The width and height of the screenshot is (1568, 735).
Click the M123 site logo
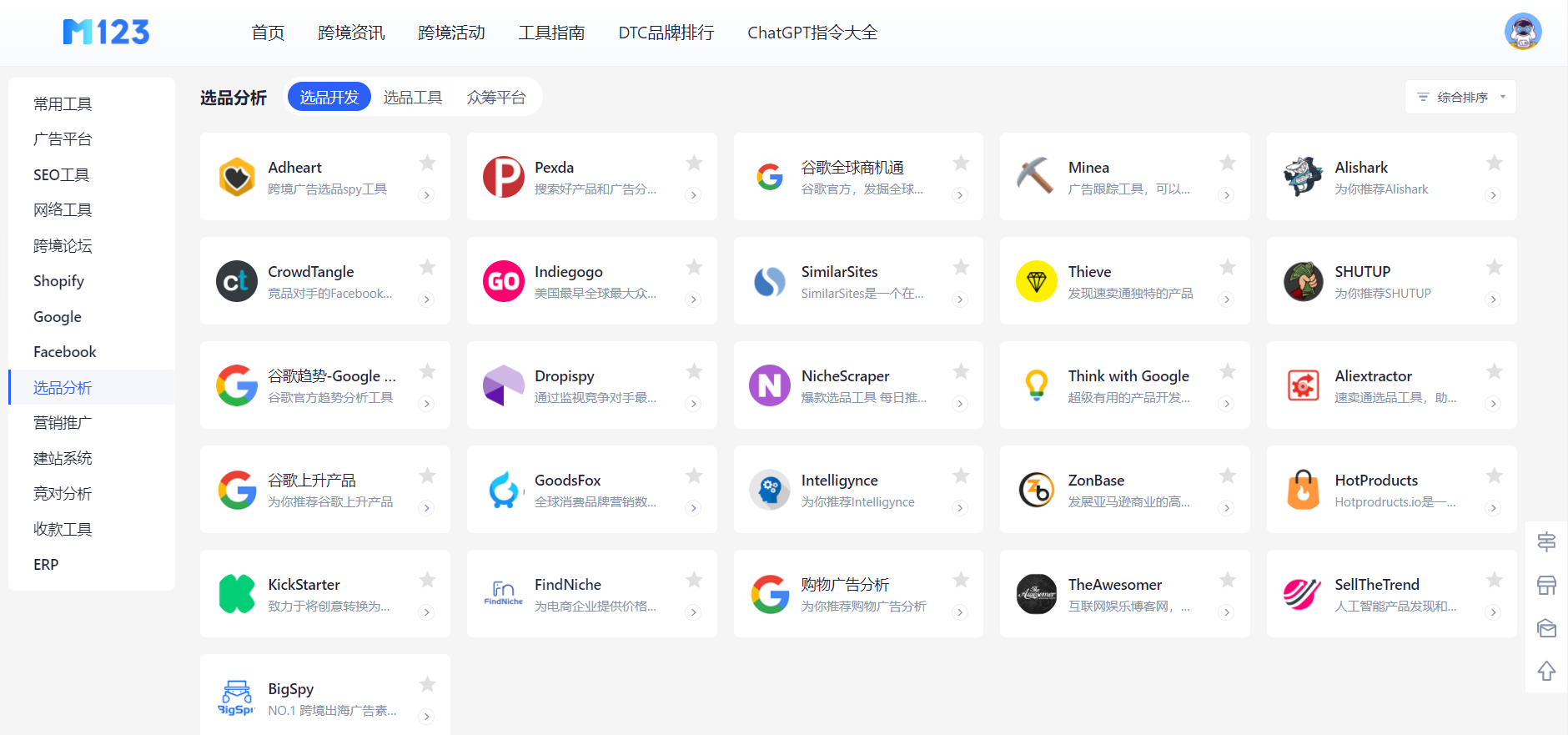click(106, 32)
